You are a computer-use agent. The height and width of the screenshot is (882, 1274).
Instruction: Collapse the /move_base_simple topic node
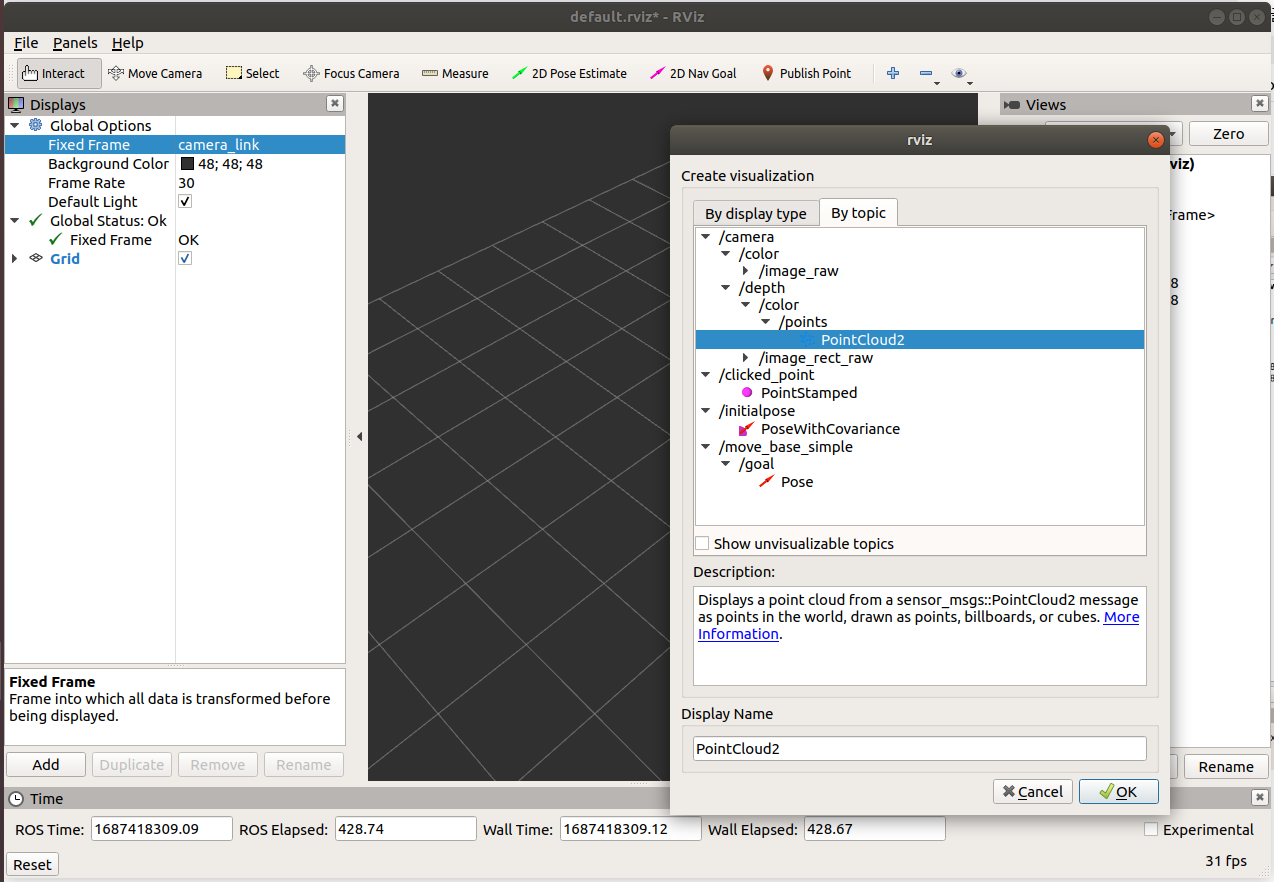pos(706,447)
